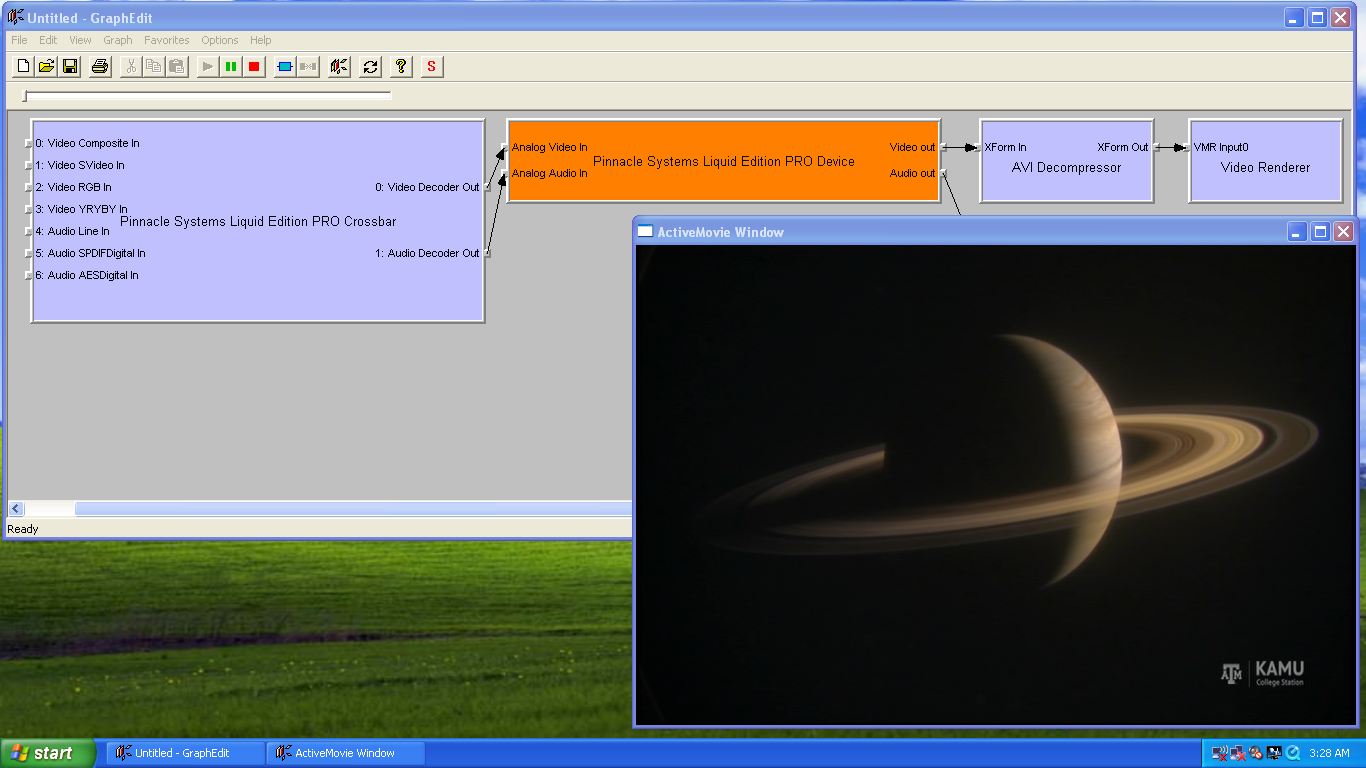This screenshot has height=768, width=1366.
Task: Click the seek slider thumb
Action: pos(26,96)
